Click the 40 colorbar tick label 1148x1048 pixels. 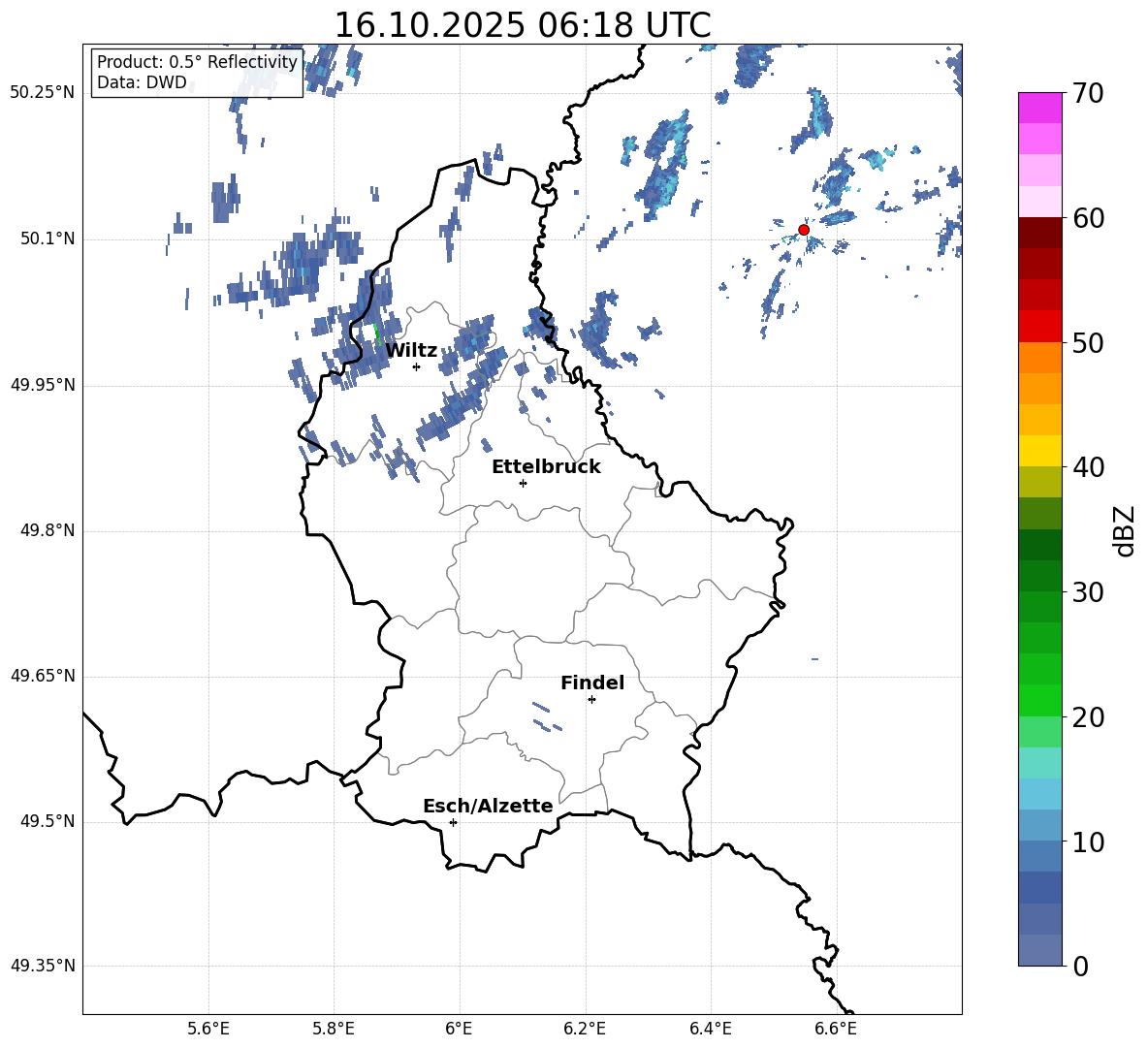pyautogui.click(x=1088, y=467)
